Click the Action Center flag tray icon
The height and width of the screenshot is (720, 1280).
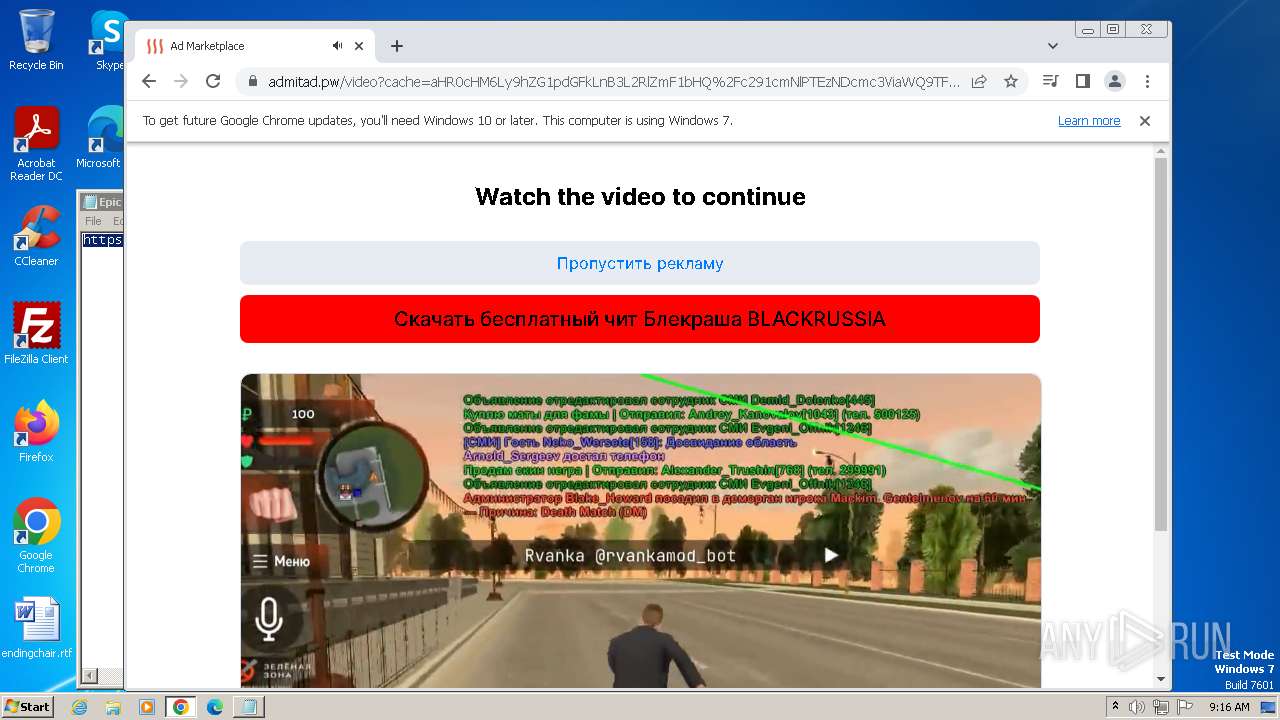point(1184,707)
